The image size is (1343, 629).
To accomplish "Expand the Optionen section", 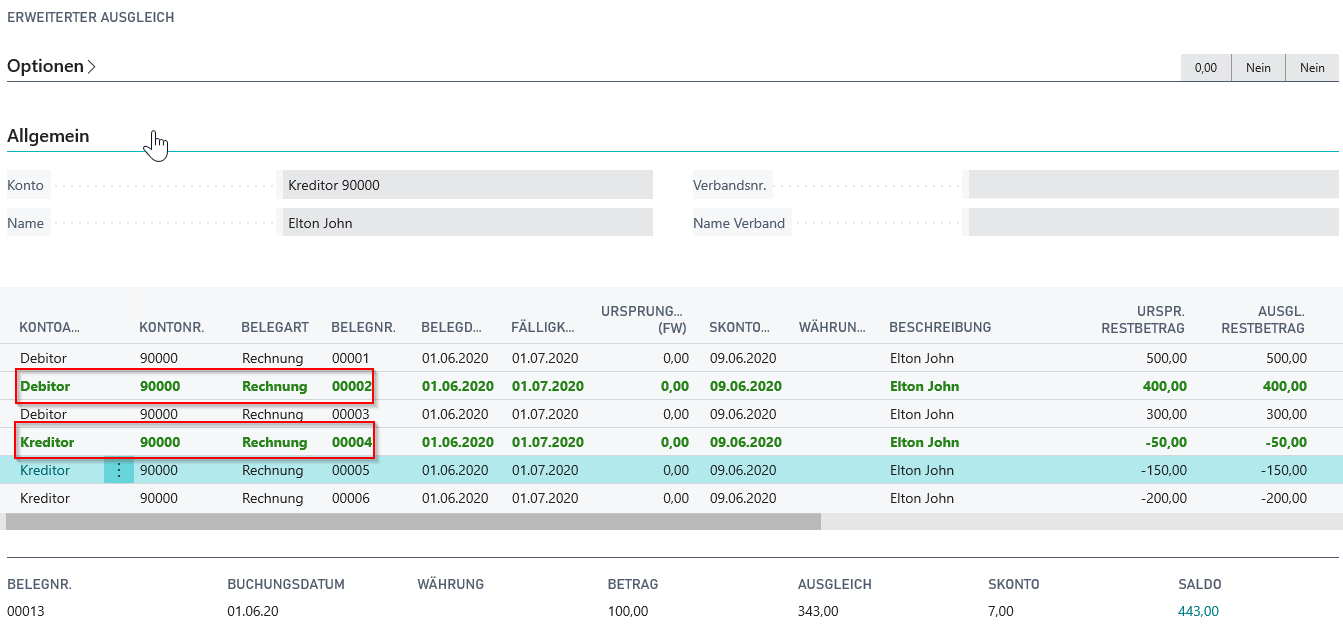I will click(x=52, y=67).
